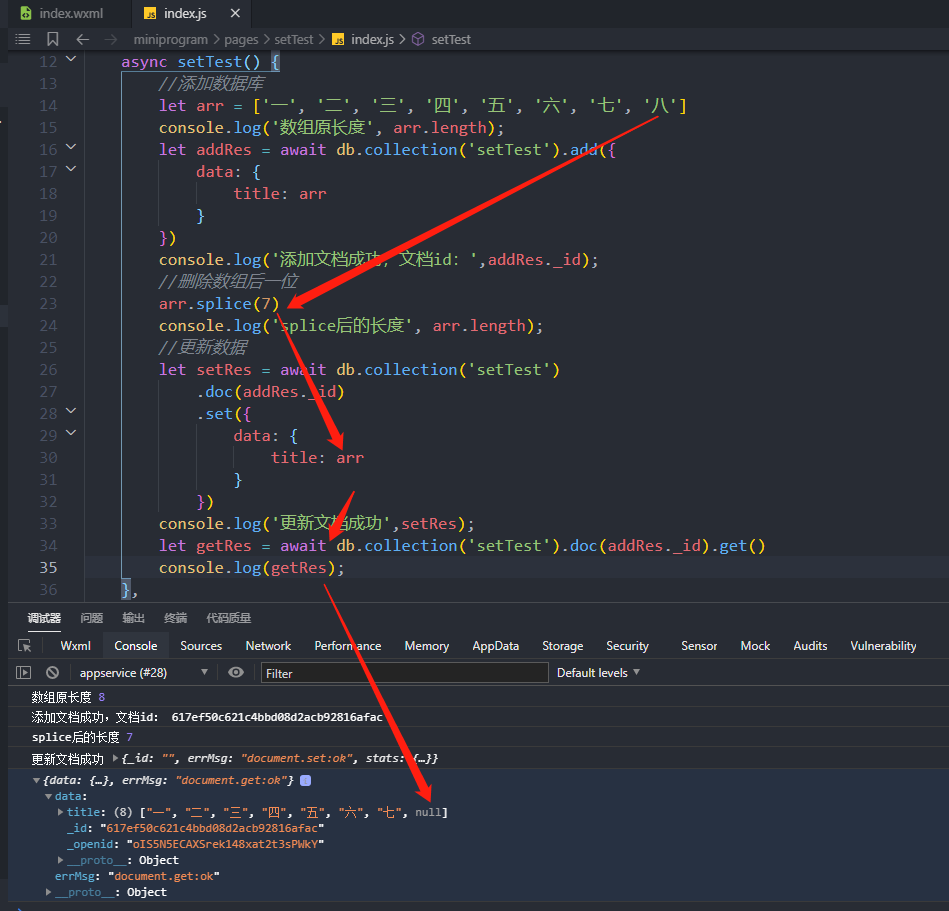949x911 pixels.
Task: Click the _id value 617ef50c621c4bbd08d2acb92816afac in the data object
Action: pos(212,828)
